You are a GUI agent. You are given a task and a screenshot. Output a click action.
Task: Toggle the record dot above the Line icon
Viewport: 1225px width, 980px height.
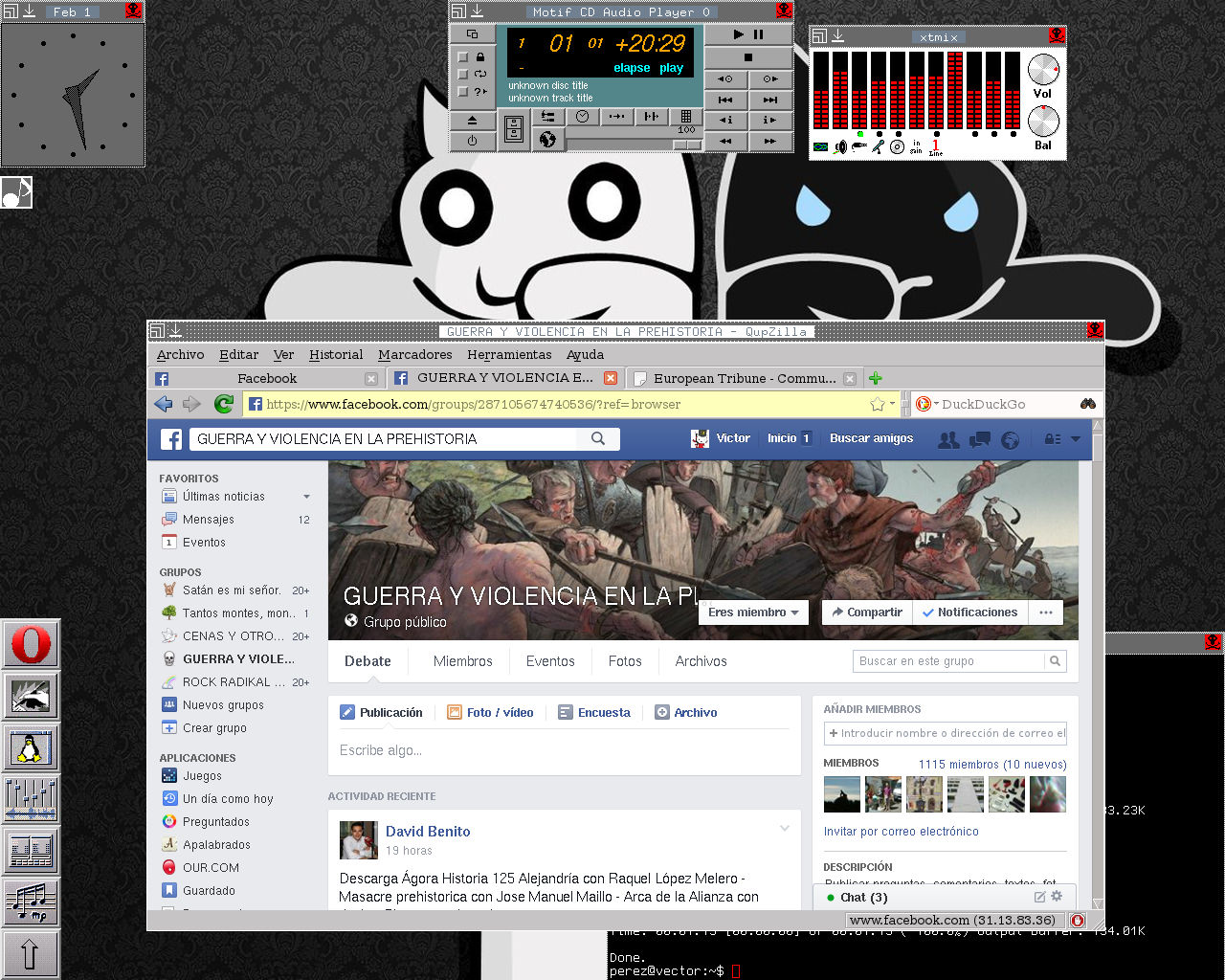pyautogui.click(x=936, y=134)
